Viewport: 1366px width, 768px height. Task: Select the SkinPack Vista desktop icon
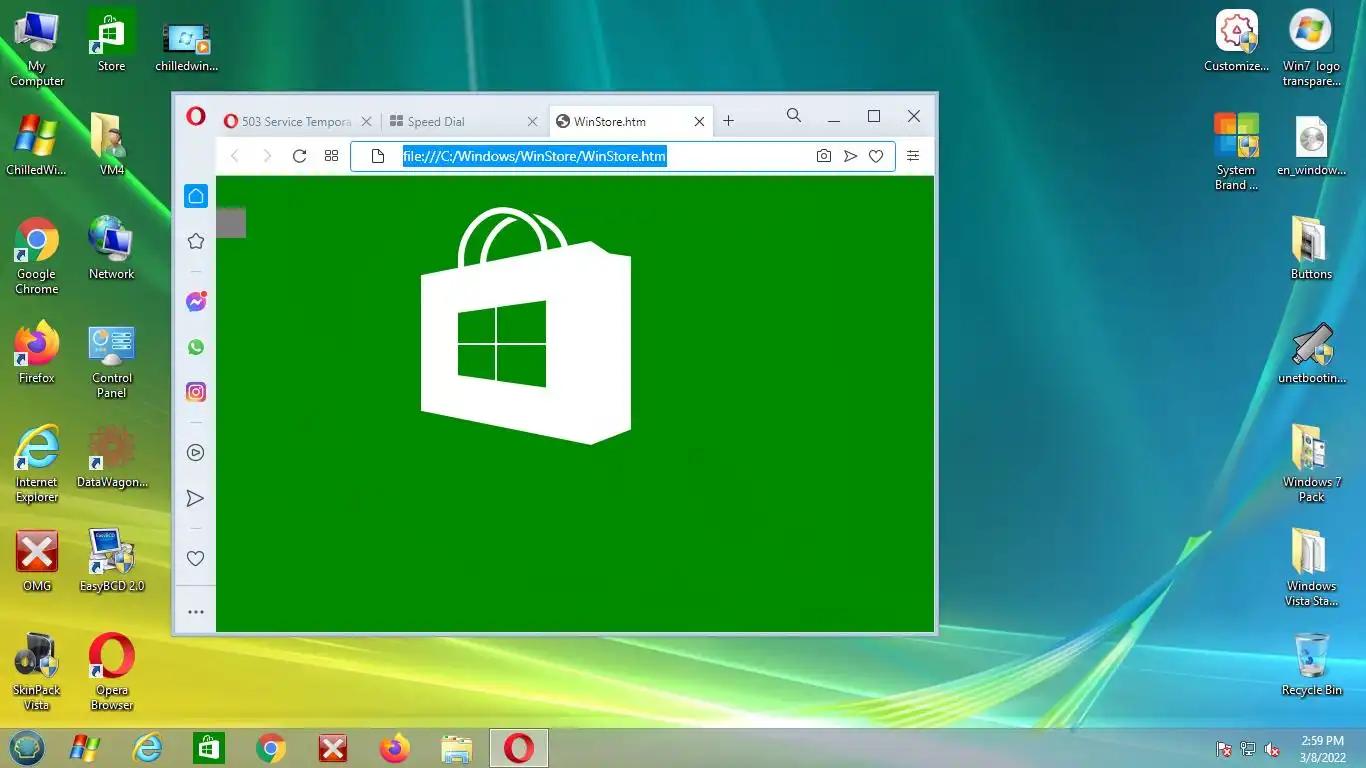point(37,672)
